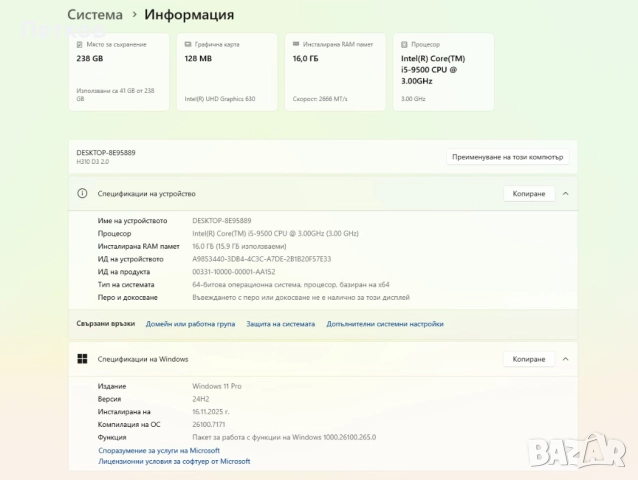This screenshot has height=480, width=638.
Task: Open Допълнителни системни настройки link
Action: point(385,324)
